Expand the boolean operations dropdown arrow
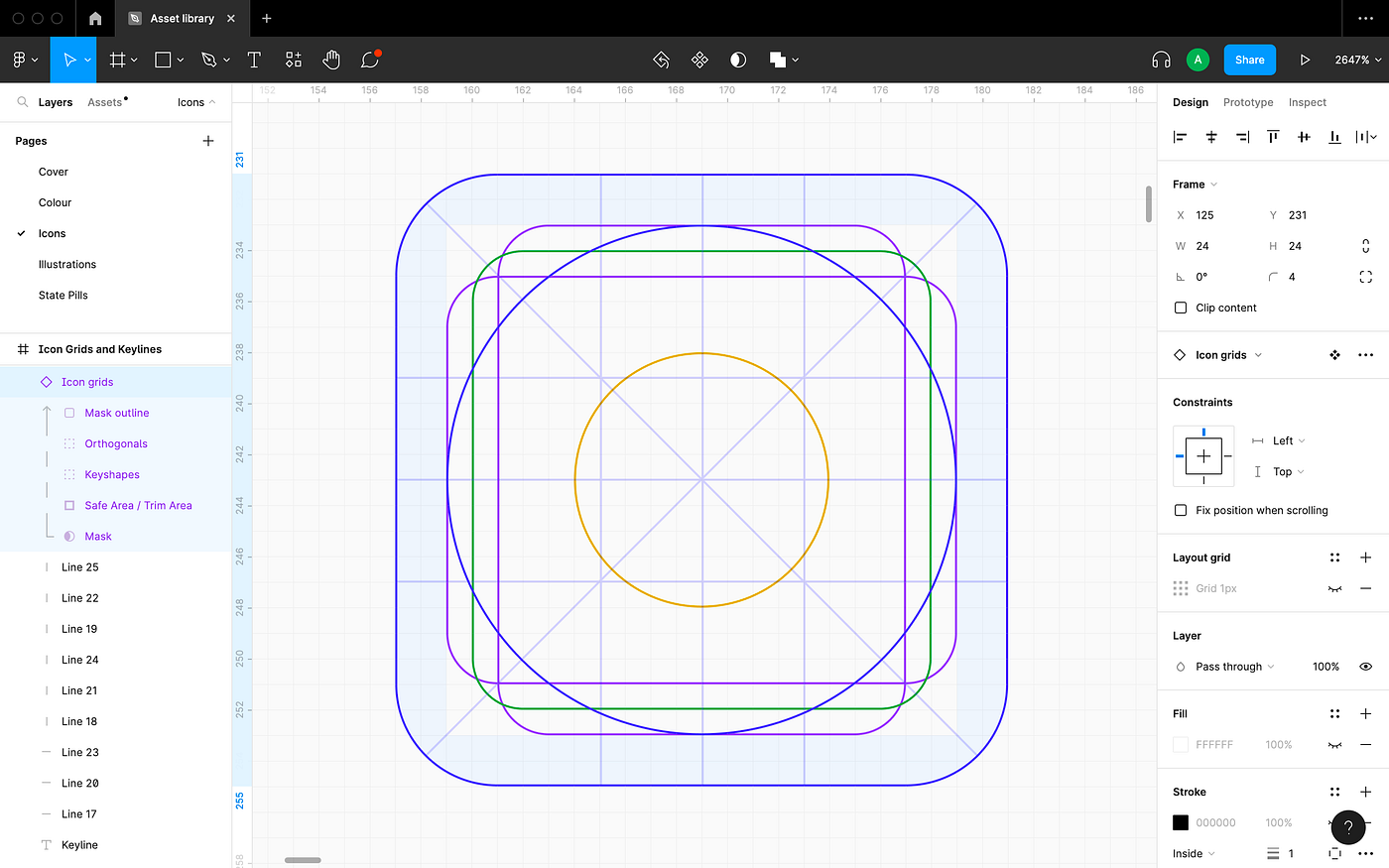 tap(797, 60)
